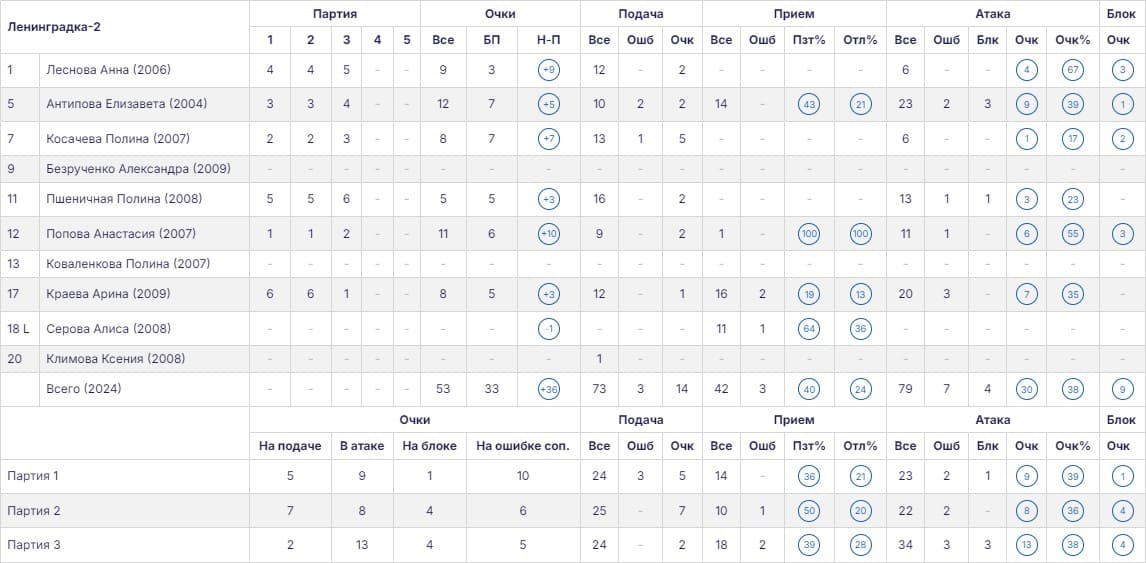Click the Партия 3 row label
This screenshot has width=1146, height=563.
pos(34,545)
